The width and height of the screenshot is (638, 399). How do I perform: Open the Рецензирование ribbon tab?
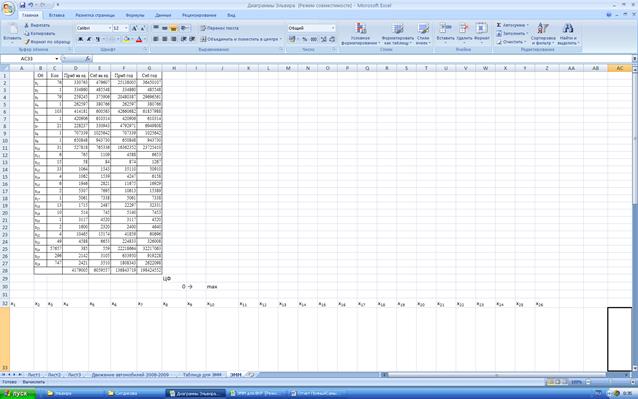point(199,15)
